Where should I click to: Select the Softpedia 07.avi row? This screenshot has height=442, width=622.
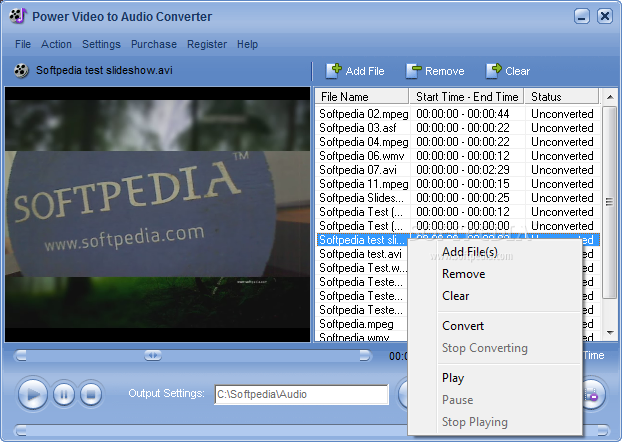[458, 170]
